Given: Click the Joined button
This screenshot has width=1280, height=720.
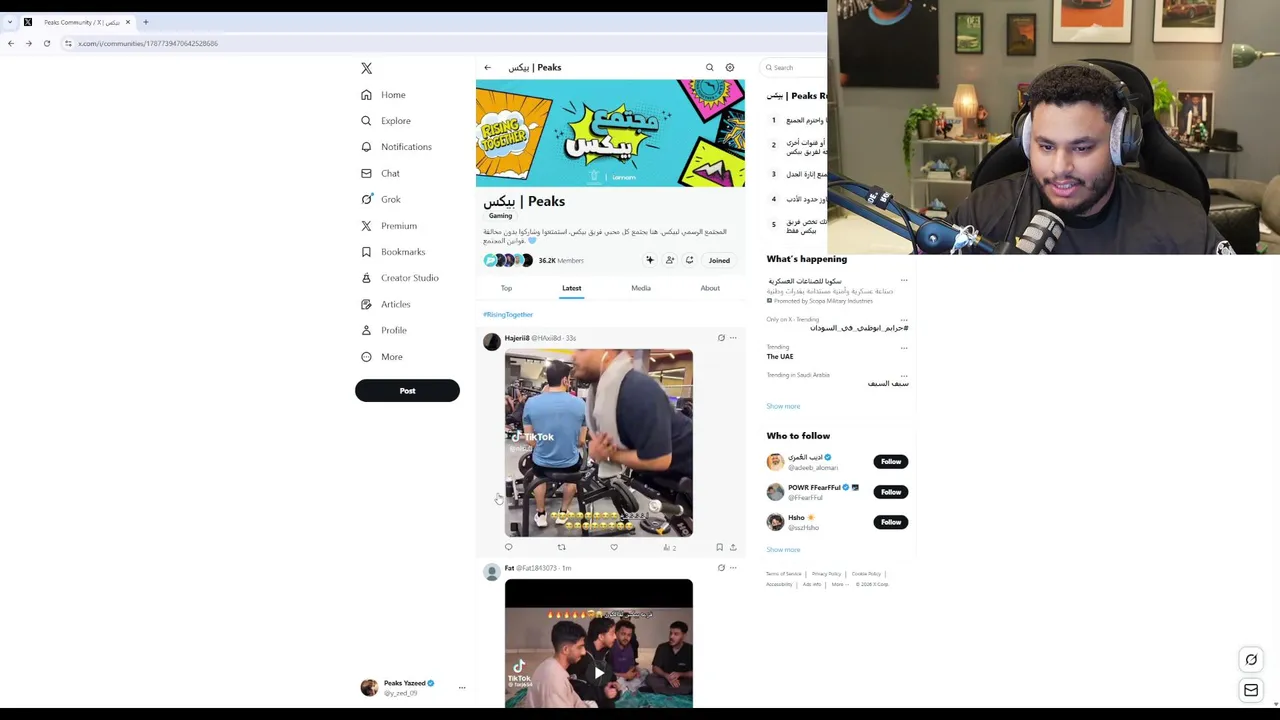Looking at the screenshot, I should [719, 260].
